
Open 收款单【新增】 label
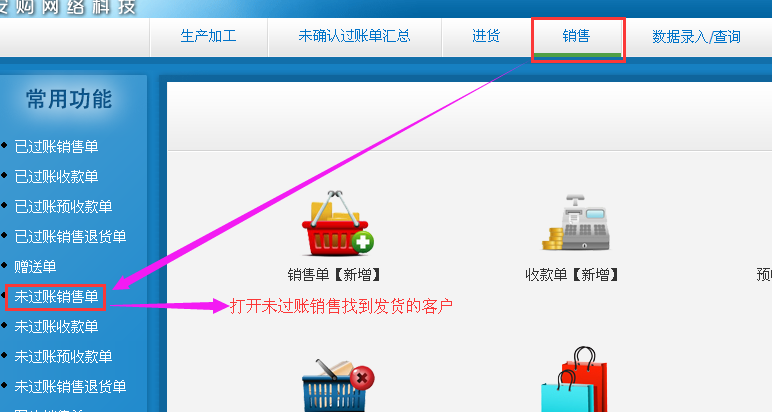pyautogui.click(x=572, y=275)
